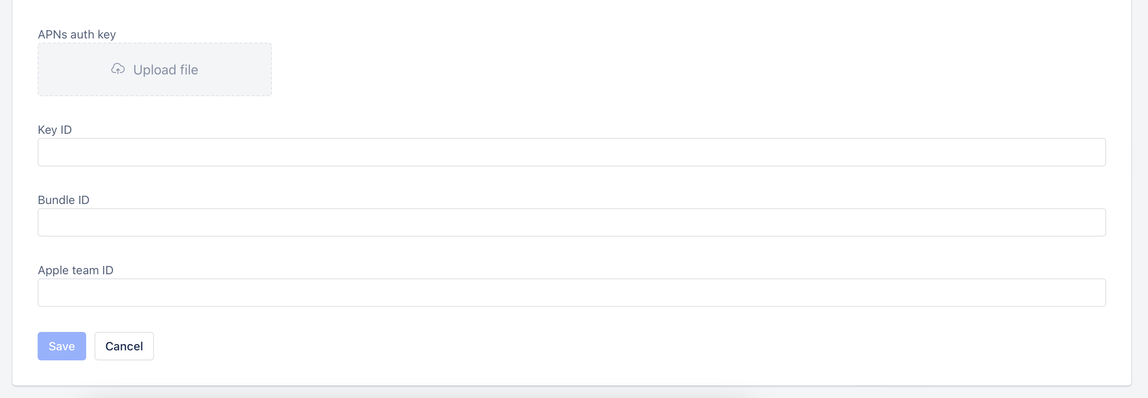Select the "Bundle ID" field label
The height and width of the screenshot is (398, 1148).
(64, 200)
